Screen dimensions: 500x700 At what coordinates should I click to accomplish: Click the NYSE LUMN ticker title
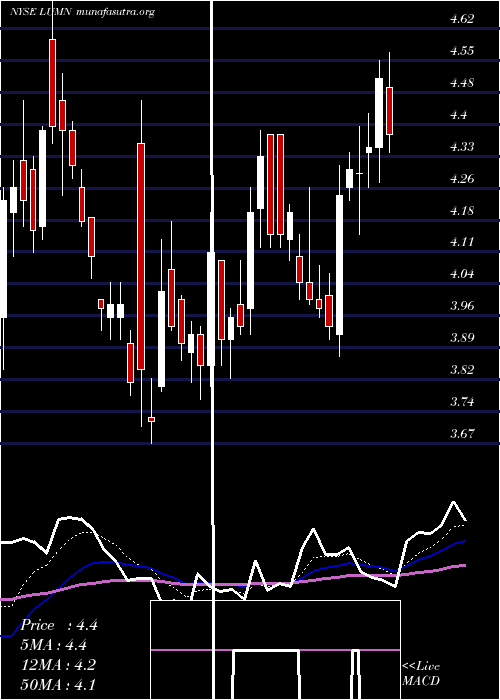click(41, 12)
